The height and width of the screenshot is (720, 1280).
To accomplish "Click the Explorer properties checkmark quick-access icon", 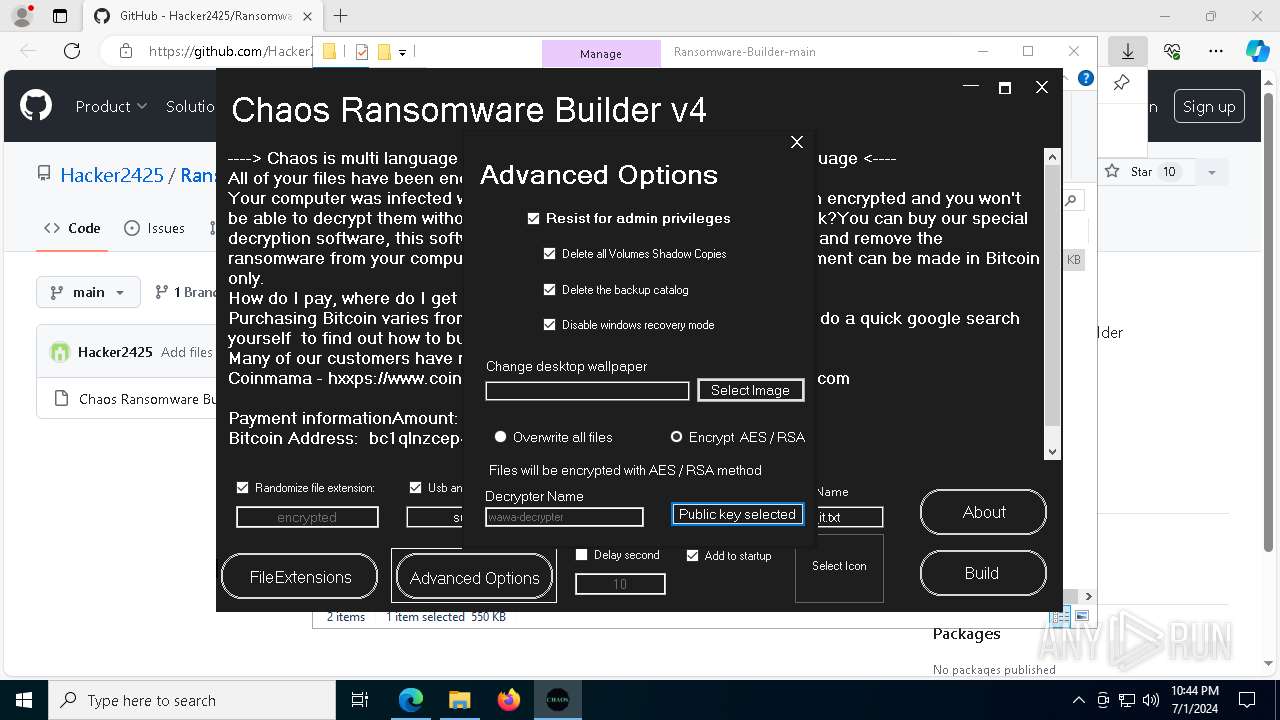I will (x=362, y=52).
